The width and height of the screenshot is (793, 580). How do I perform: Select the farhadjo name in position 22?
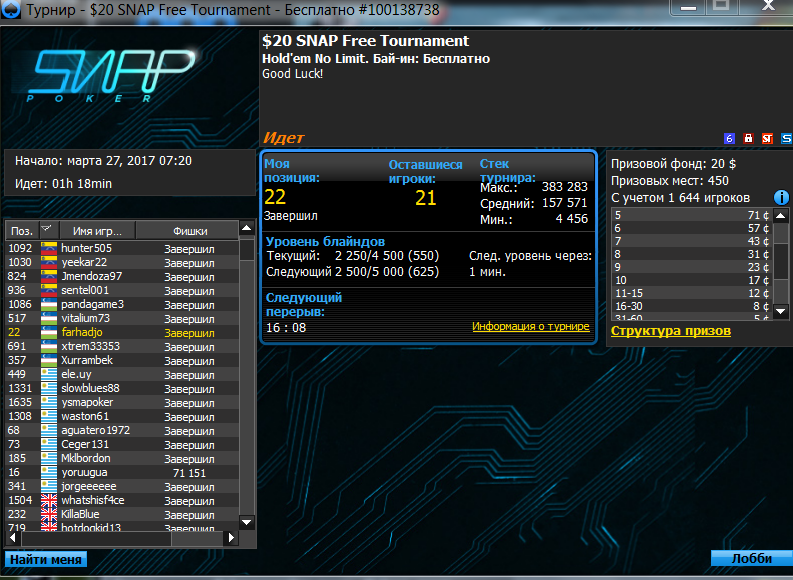[x=82, y=332]
